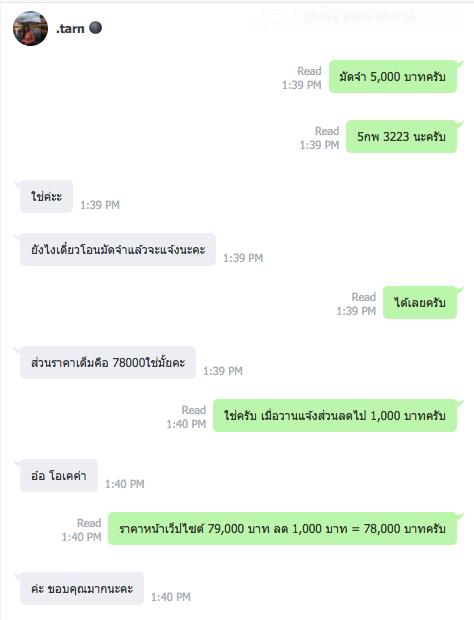Click the green bubble 'ได้เลยครับ'

click(x=420, y=302)
